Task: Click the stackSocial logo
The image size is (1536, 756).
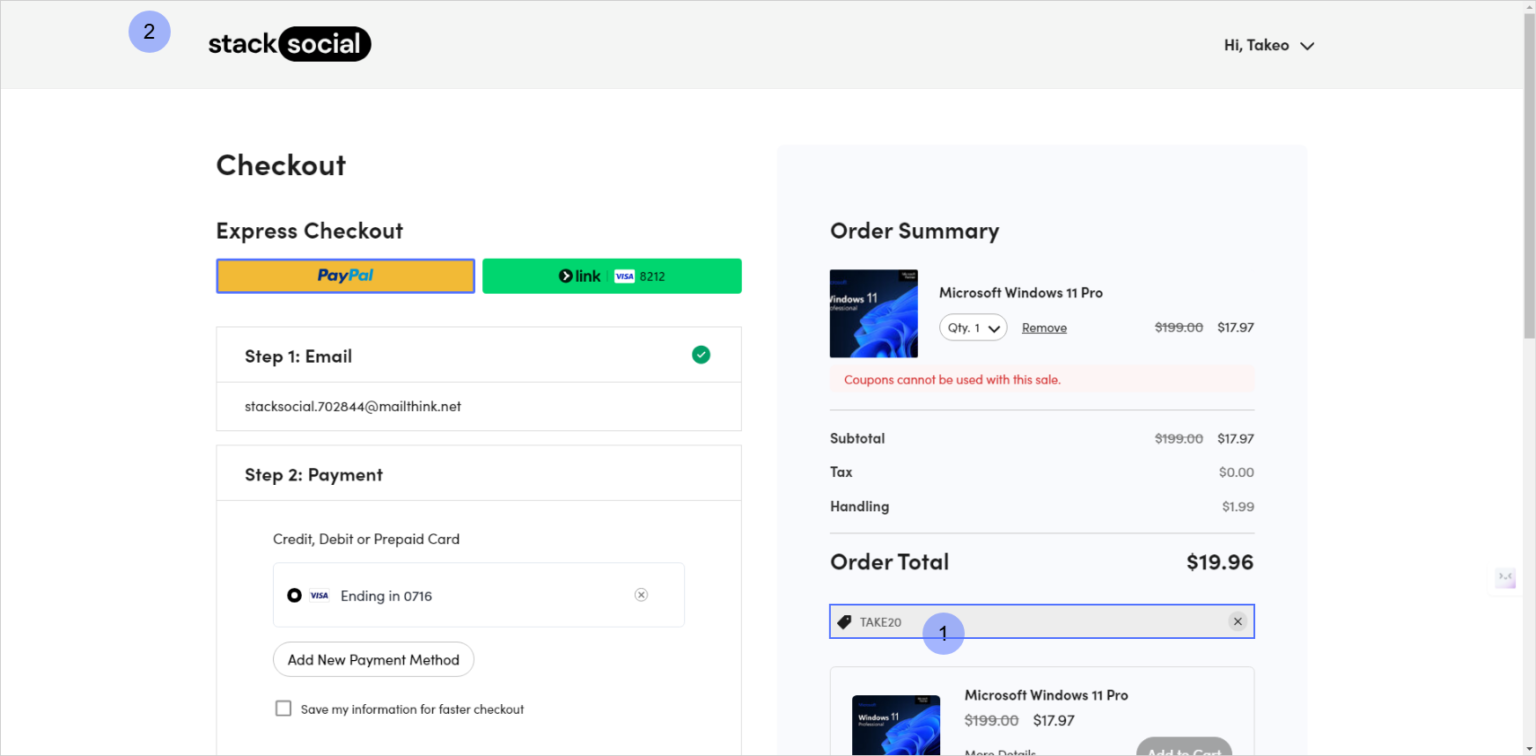Action: pyautogui.click(x=289, y=43)
